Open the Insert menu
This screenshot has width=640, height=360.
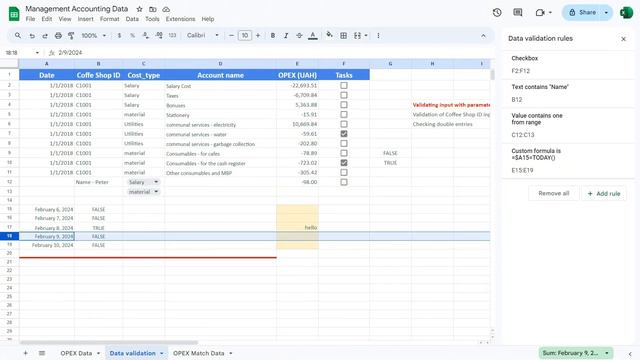[85, 19]
